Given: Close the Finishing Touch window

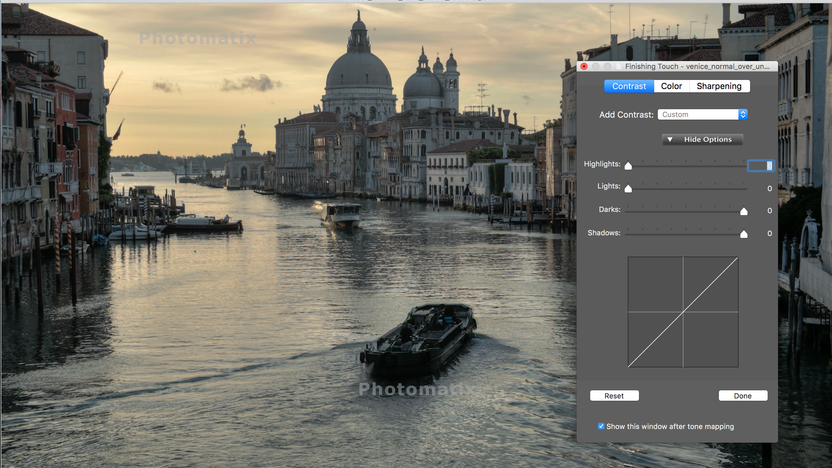Looking at the screenshot, I should point(584,66).
